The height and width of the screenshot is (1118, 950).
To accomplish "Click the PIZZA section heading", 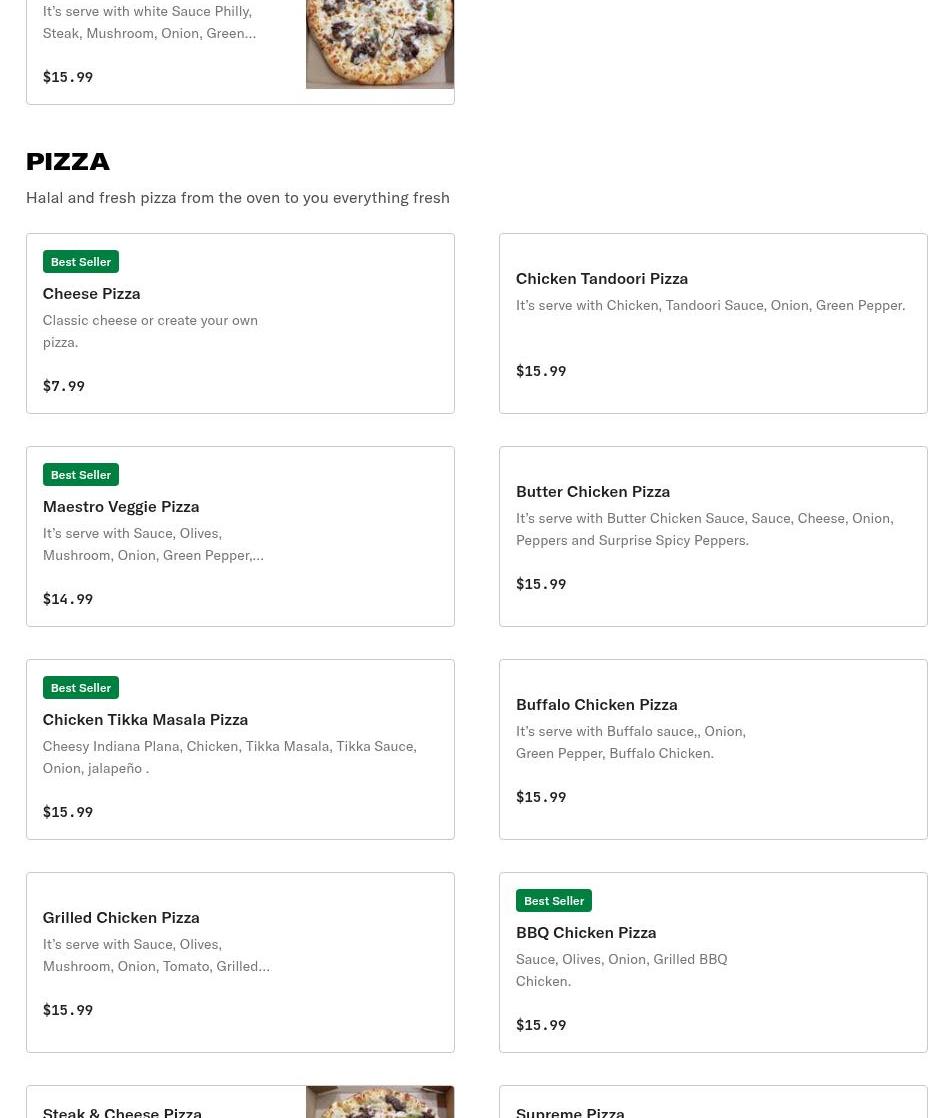I will pos(68,162).
